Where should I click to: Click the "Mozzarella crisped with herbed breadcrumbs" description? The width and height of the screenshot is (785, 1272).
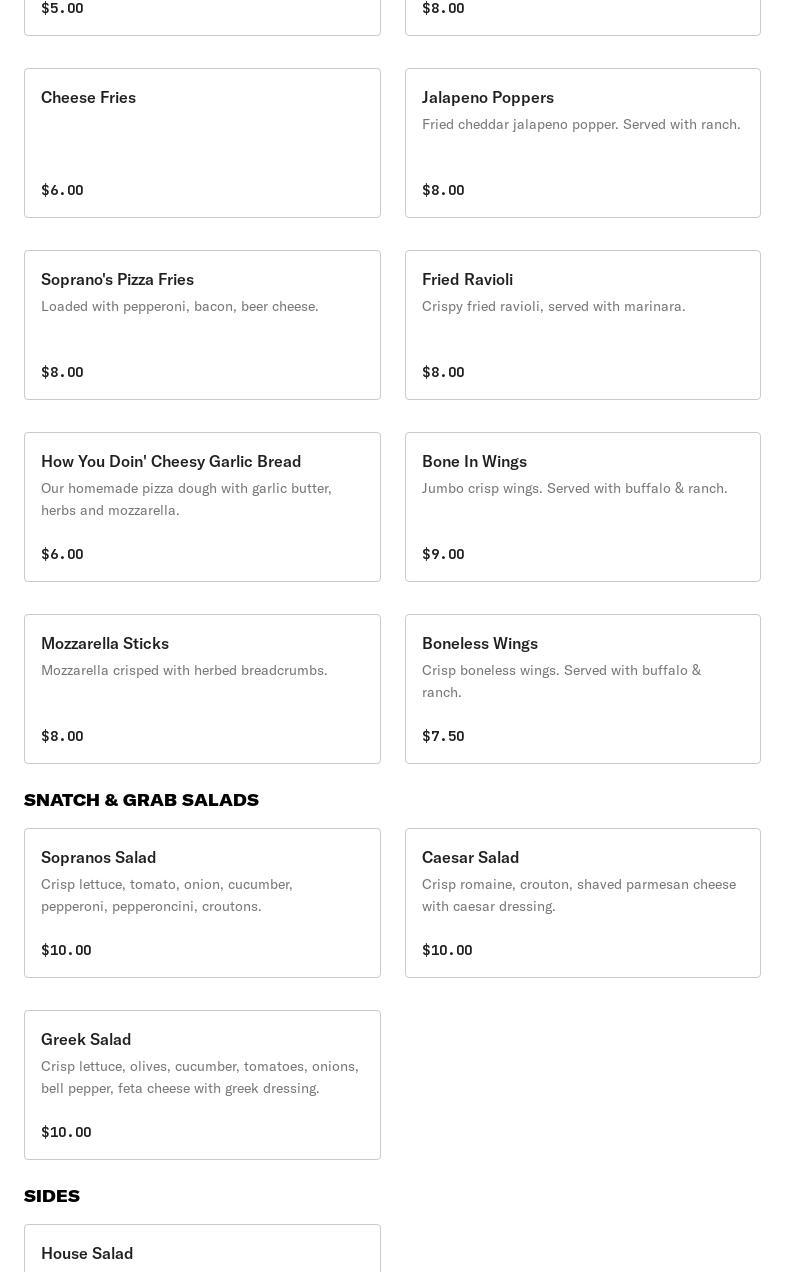coord(184,670)
